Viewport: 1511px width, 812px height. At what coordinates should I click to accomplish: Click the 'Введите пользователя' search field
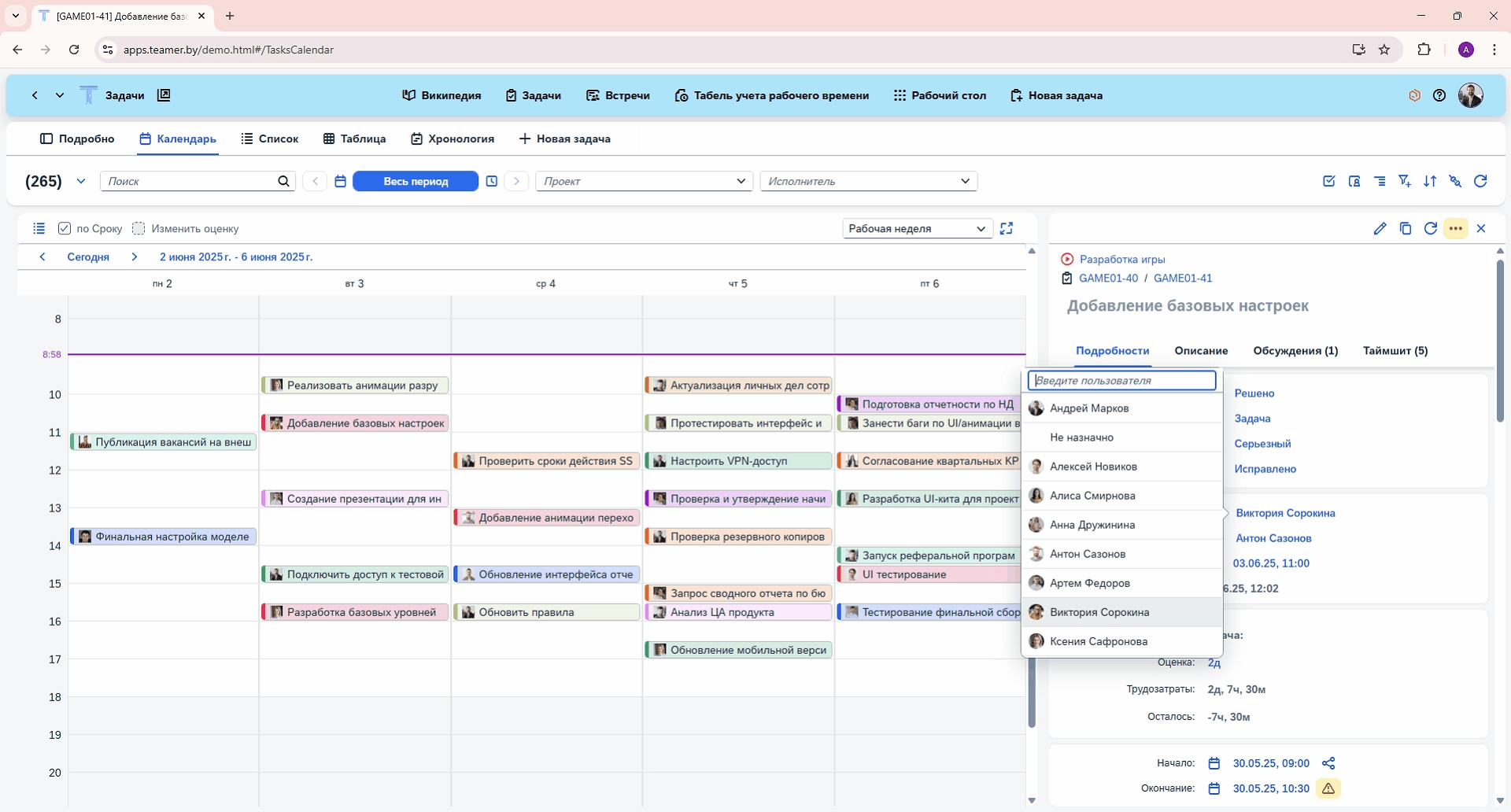[1122, 381]
